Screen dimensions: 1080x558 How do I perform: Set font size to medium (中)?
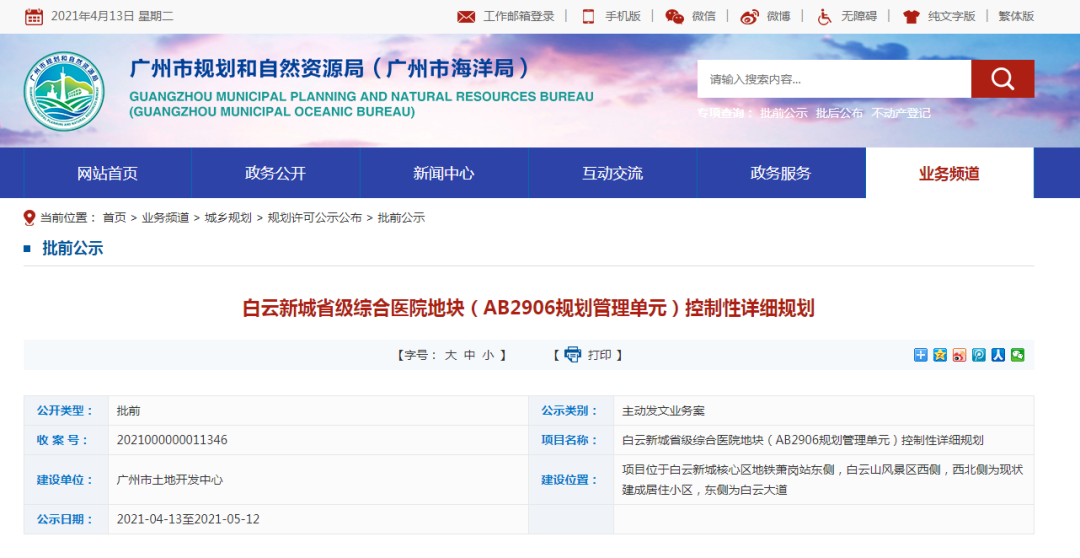coord(470,355)
